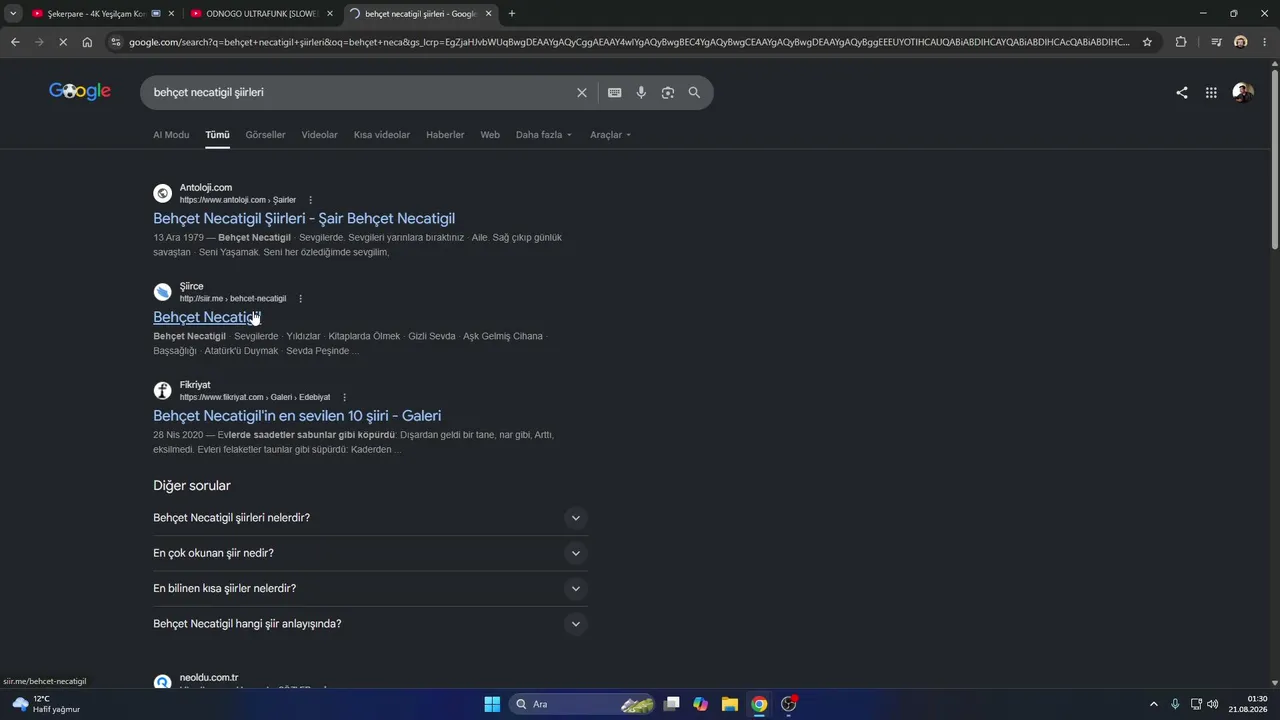Expand 'En çok okunan şiir nedir?' question
This screenshot has height=720, width=1280.
click(370, 553)
